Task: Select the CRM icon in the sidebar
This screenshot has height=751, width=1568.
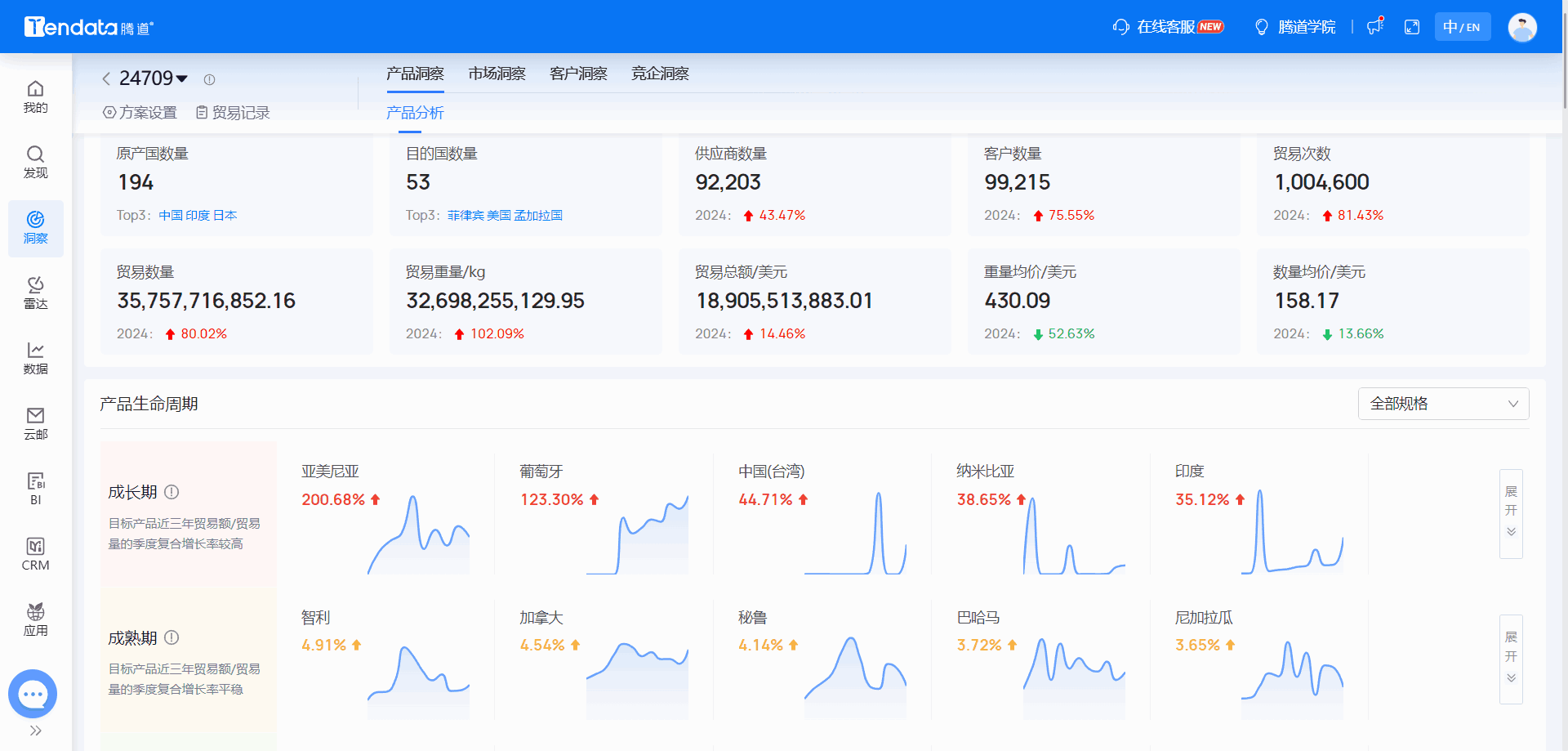Action: pos(35,552)
